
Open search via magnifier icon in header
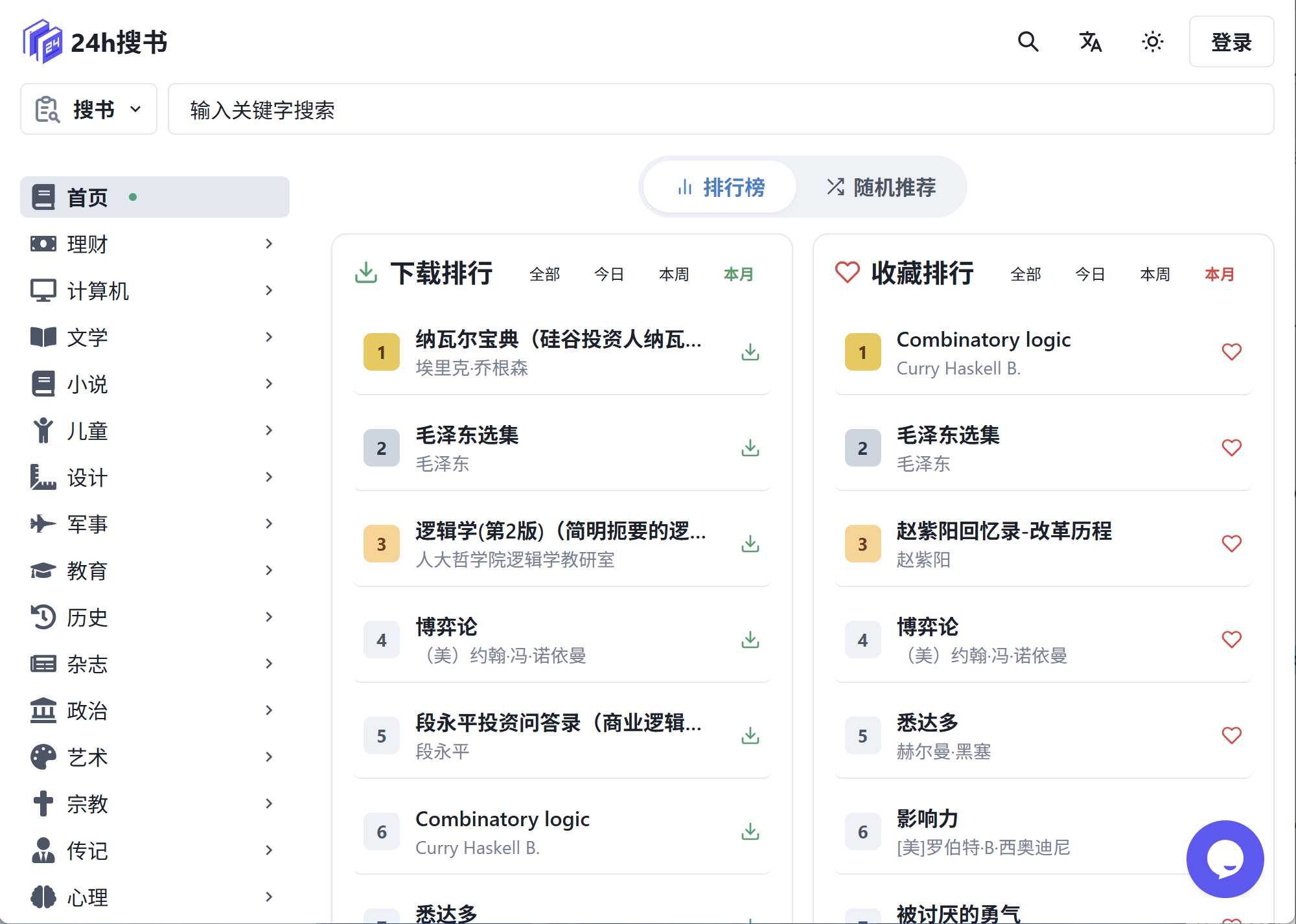tap(1028, 41)
